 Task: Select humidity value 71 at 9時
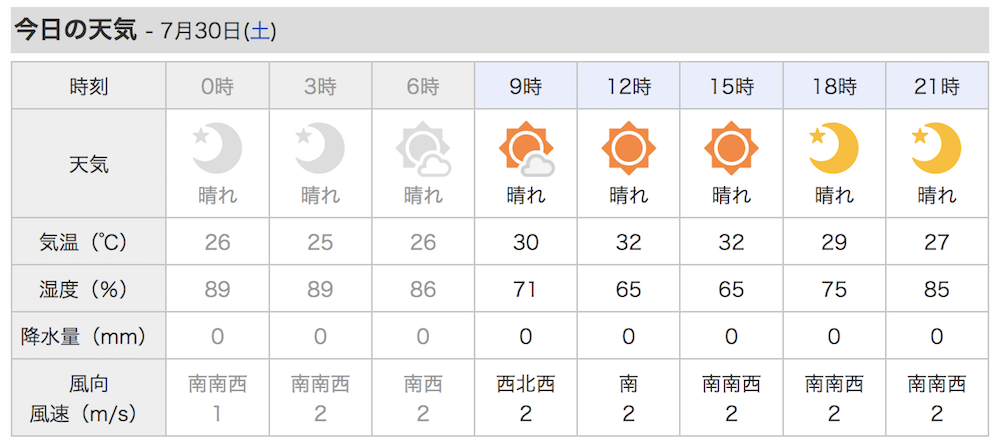526,290
